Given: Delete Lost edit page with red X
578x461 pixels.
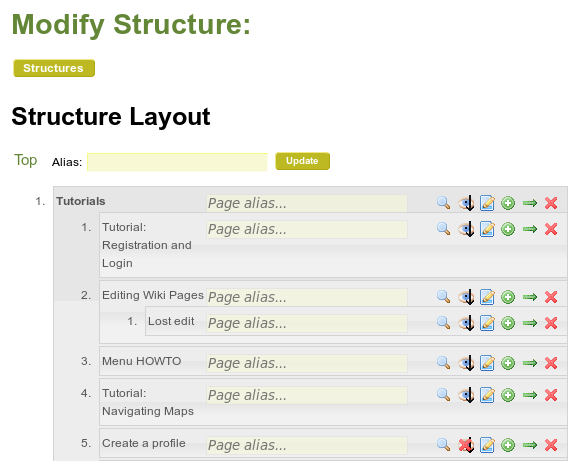Looking at the screenshot, I should click(551, 323).
